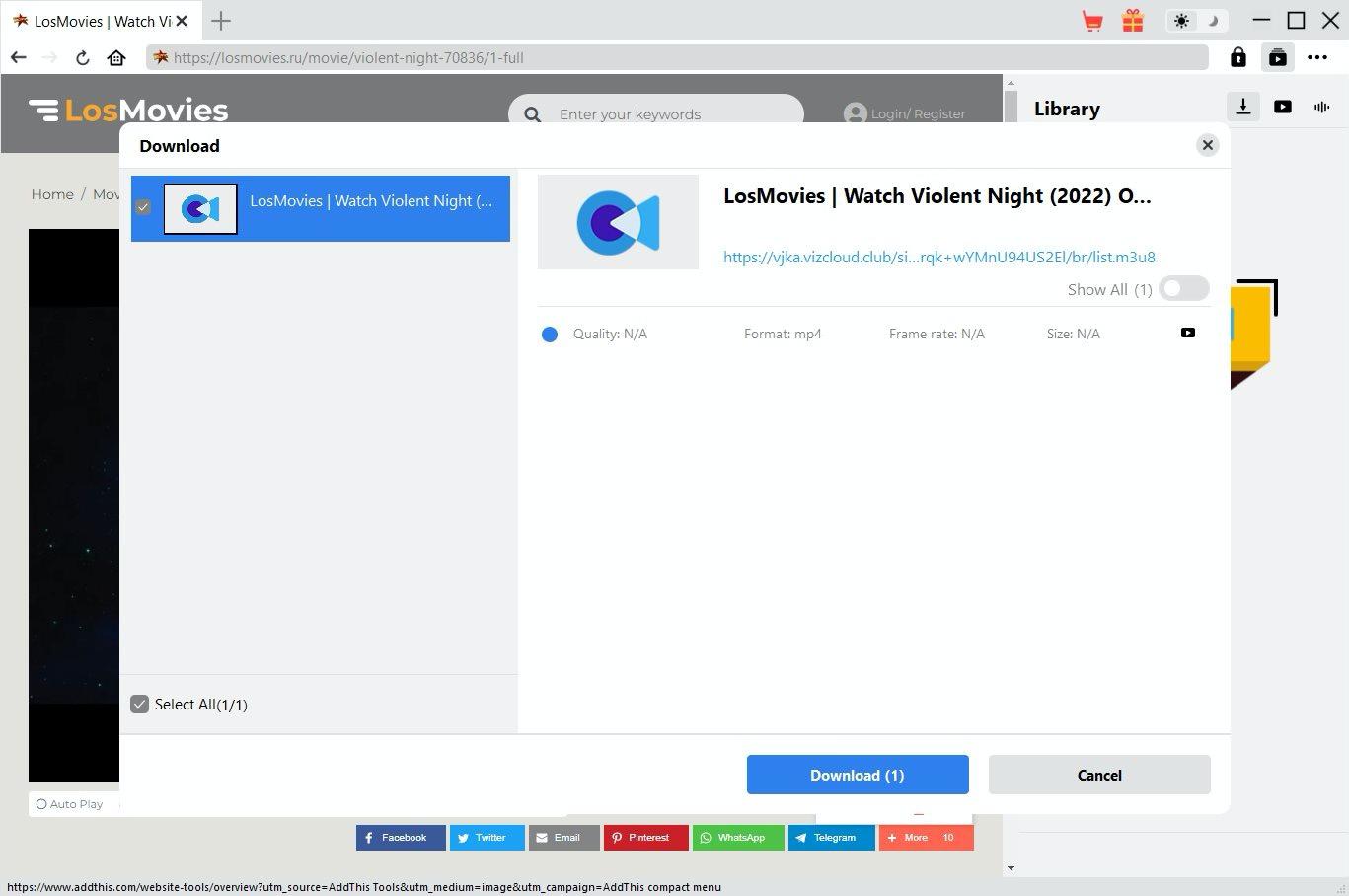Click the LosMovies Watch Violent Night title text
This screenshot has width=1349, height=896.
[937, 195]
